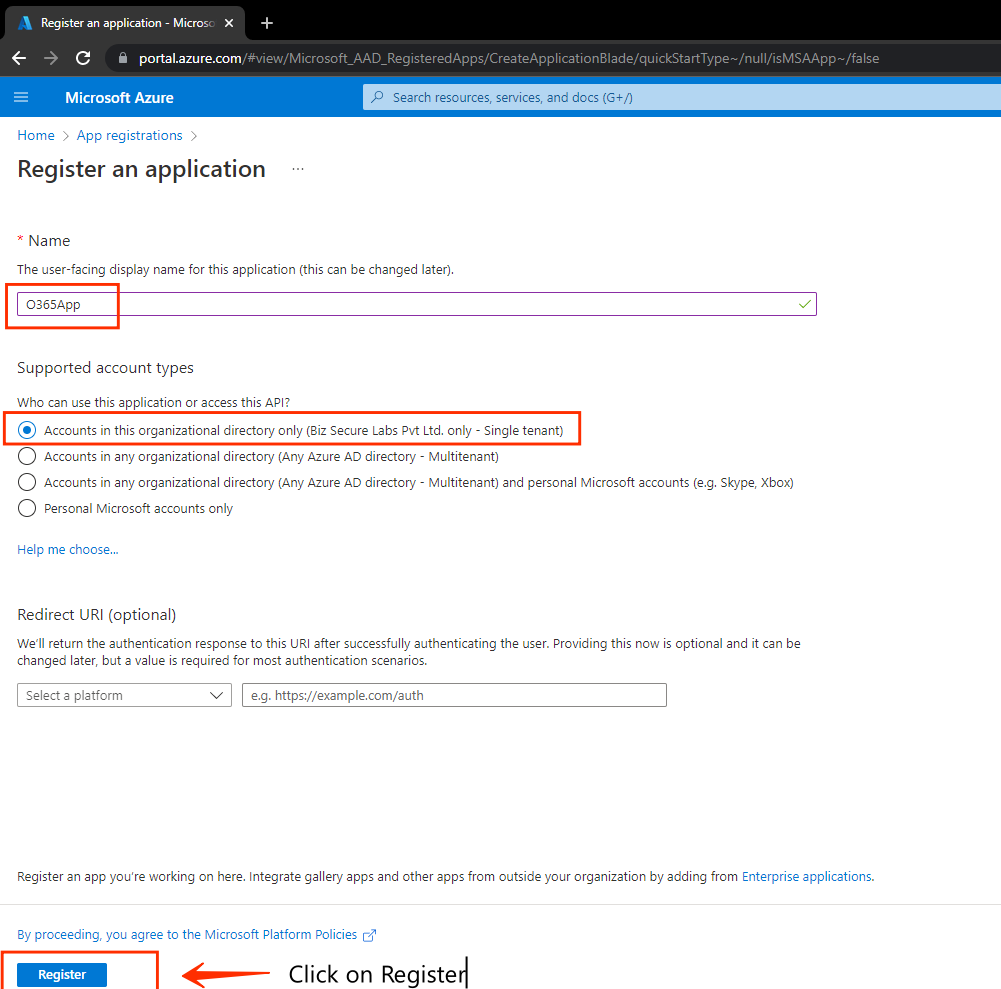Click the browser back arrow
This screenshot has height=989, width=1001.
click(x=19, y=58)
